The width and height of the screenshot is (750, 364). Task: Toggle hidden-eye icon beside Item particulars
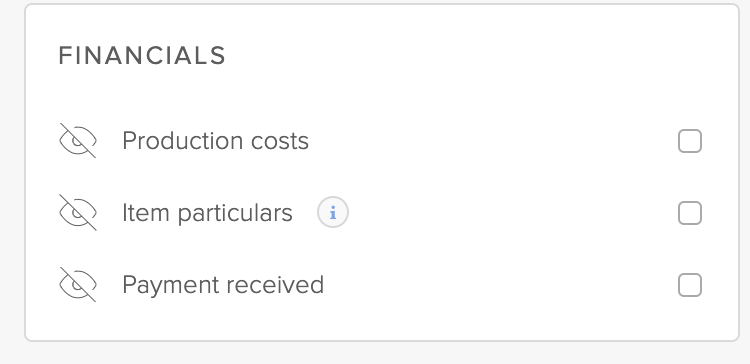(77, 212)
